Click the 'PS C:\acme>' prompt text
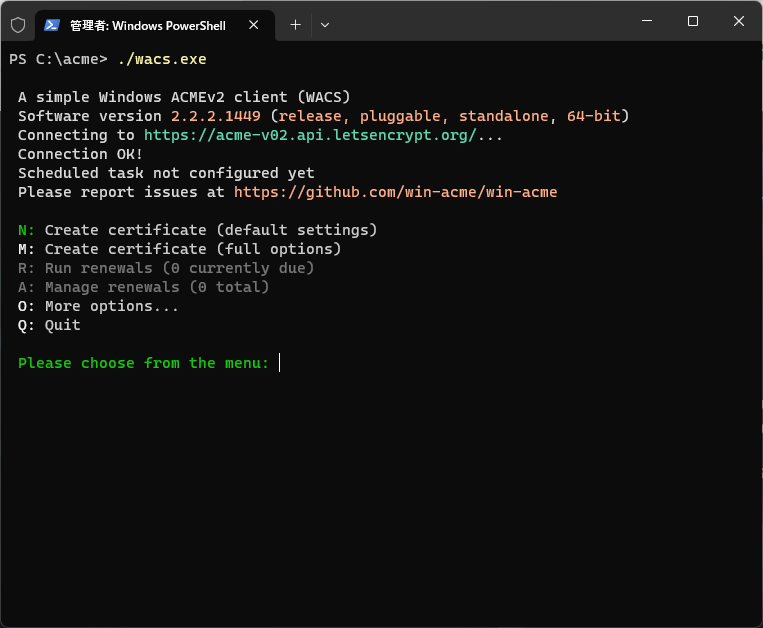The height and width of the screenshot is (628, 763). (x=58, y=59)
